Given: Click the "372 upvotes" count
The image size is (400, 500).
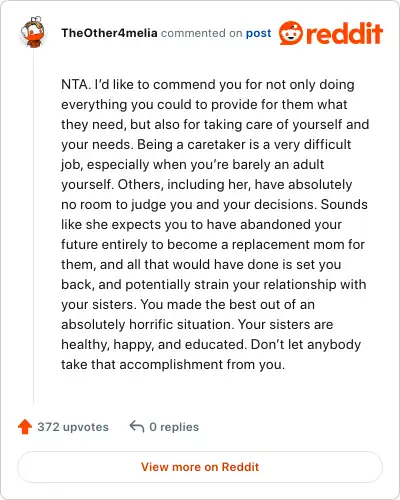Looking at the screenshot, I should [x=73, y=427].
